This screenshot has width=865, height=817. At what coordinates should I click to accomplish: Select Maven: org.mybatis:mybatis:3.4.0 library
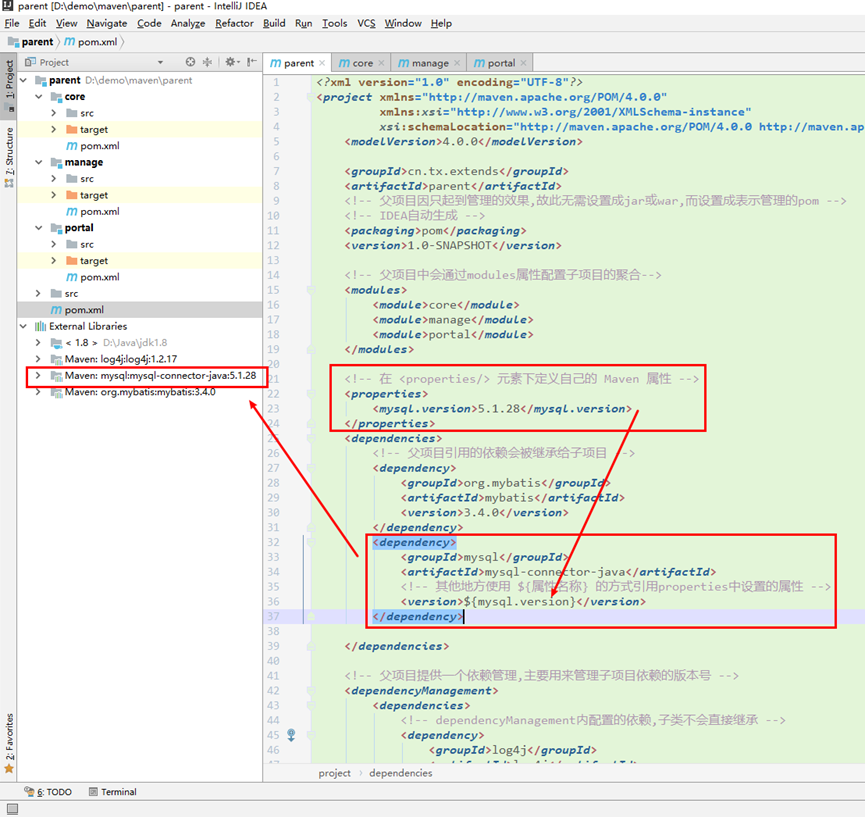pyautogui.click(x=140, y=392)
